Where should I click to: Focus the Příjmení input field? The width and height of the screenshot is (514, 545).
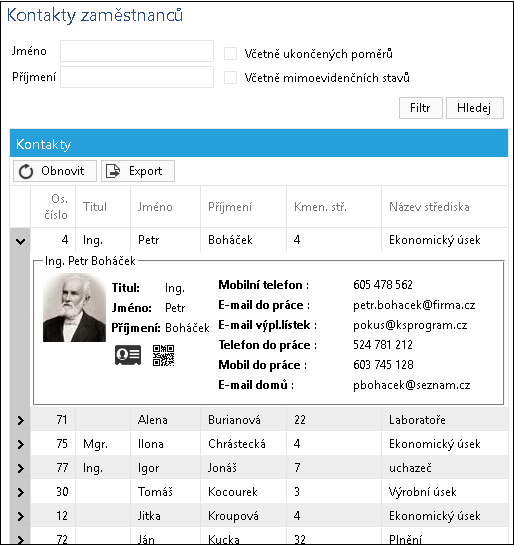pos(137,77)
